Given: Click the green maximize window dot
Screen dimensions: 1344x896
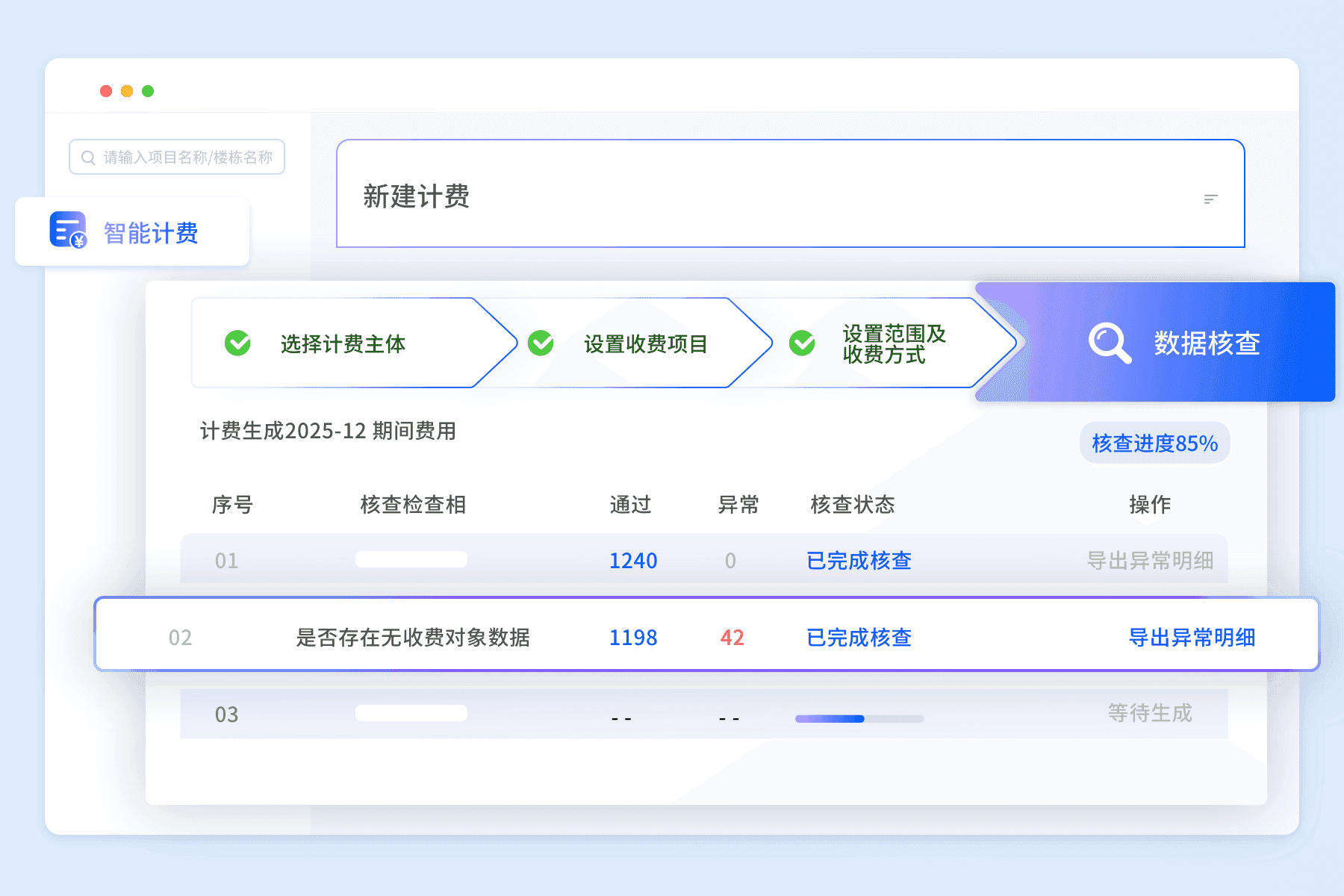Looking at the screenshot, I should 148,91.
